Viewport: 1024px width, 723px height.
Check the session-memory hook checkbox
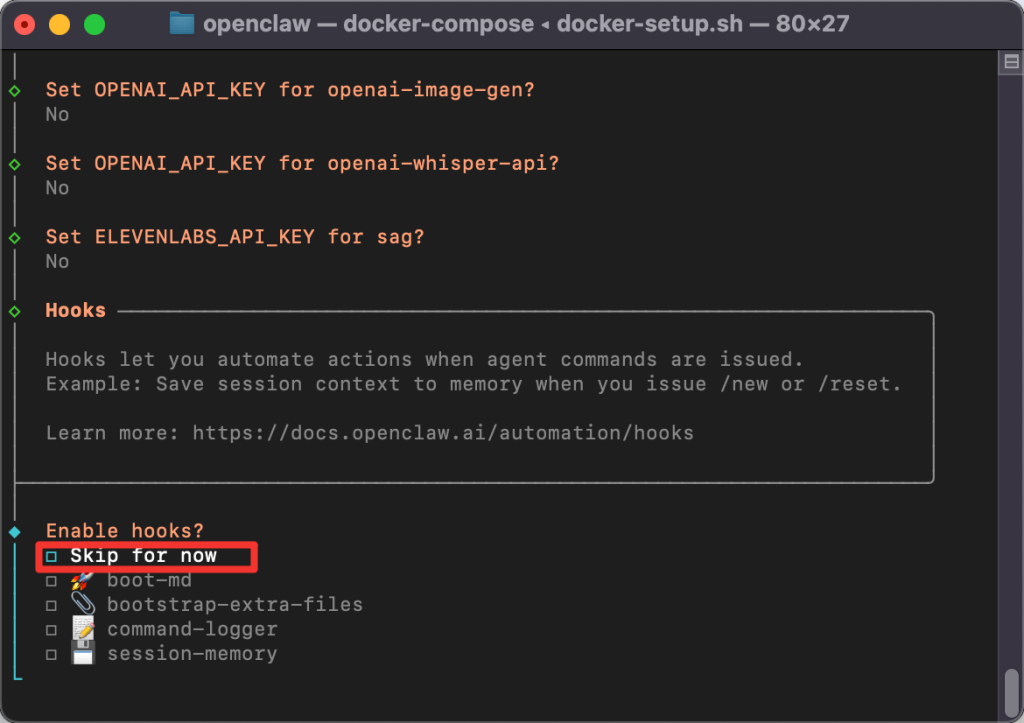click(51, 653)
